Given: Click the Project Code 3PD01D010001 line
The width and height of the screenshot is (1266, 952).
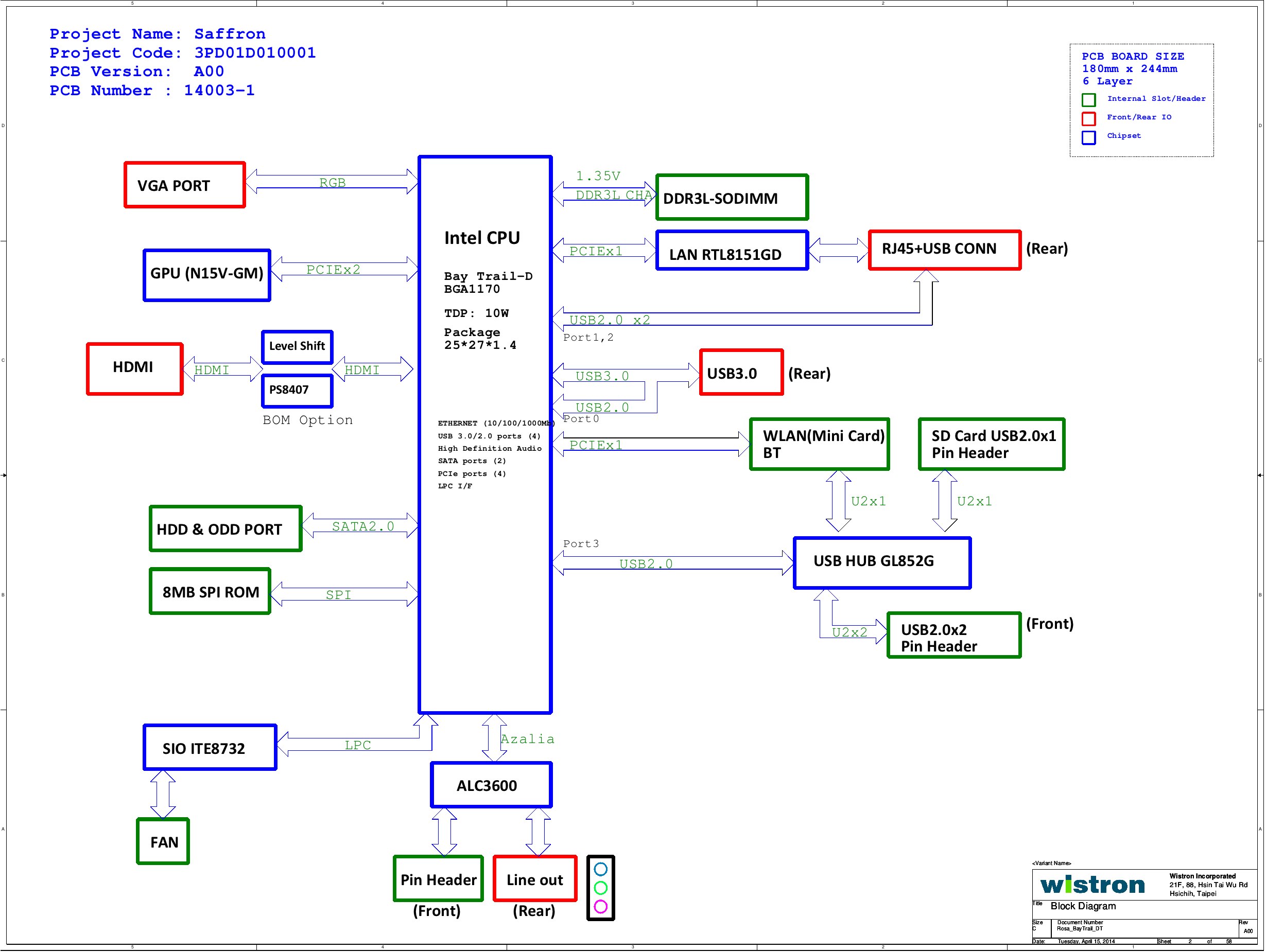Looking at the screenshot, I should point(183,53).
